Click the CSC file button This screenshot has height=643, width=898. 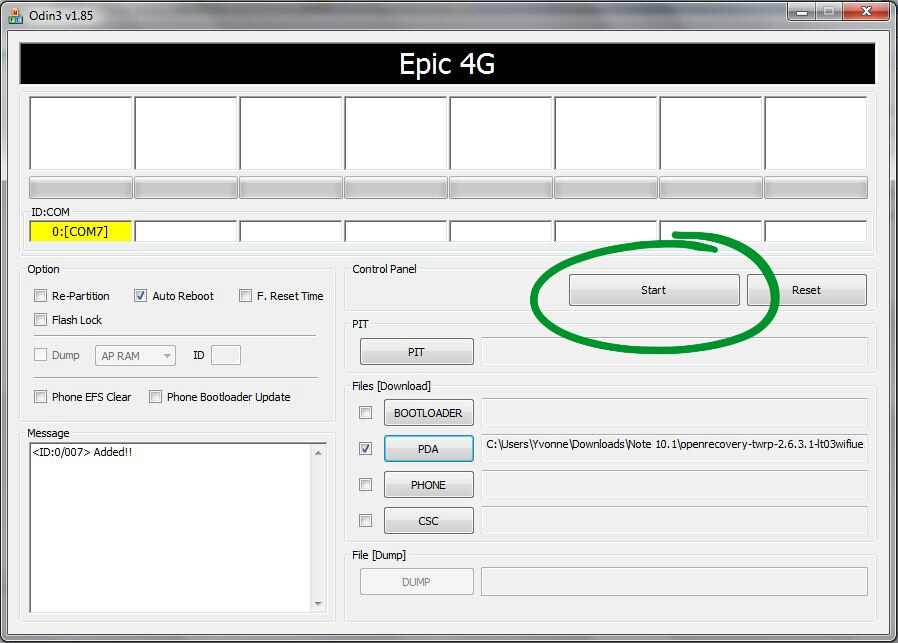[428, 521]
